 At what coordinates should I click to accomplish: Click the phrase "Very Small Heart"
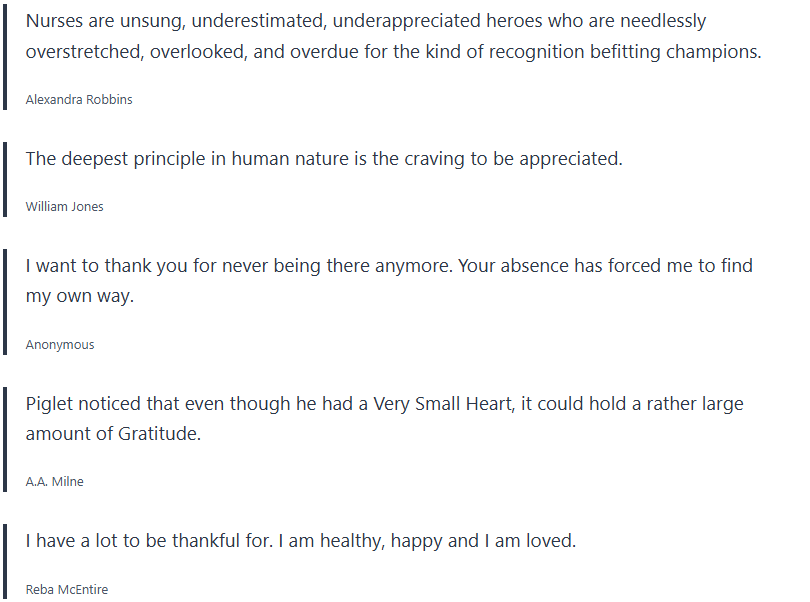pos(449,404)
